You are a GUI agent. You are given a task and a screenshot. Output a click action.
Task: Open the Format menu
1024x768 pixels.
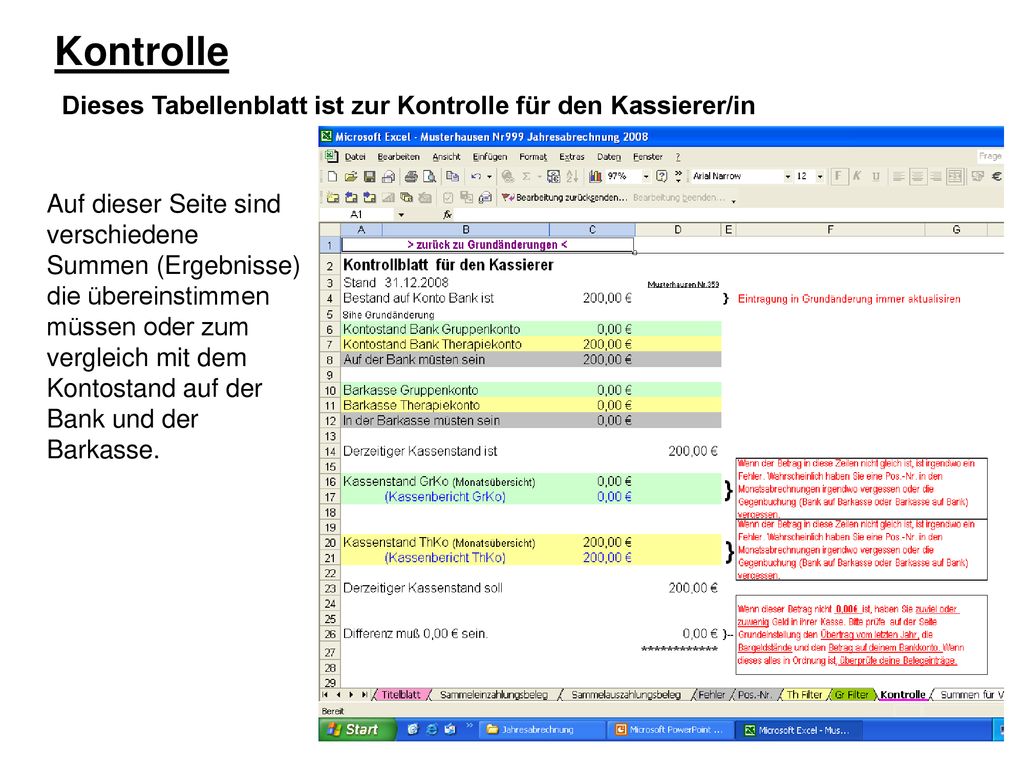[x=533, y=157]
